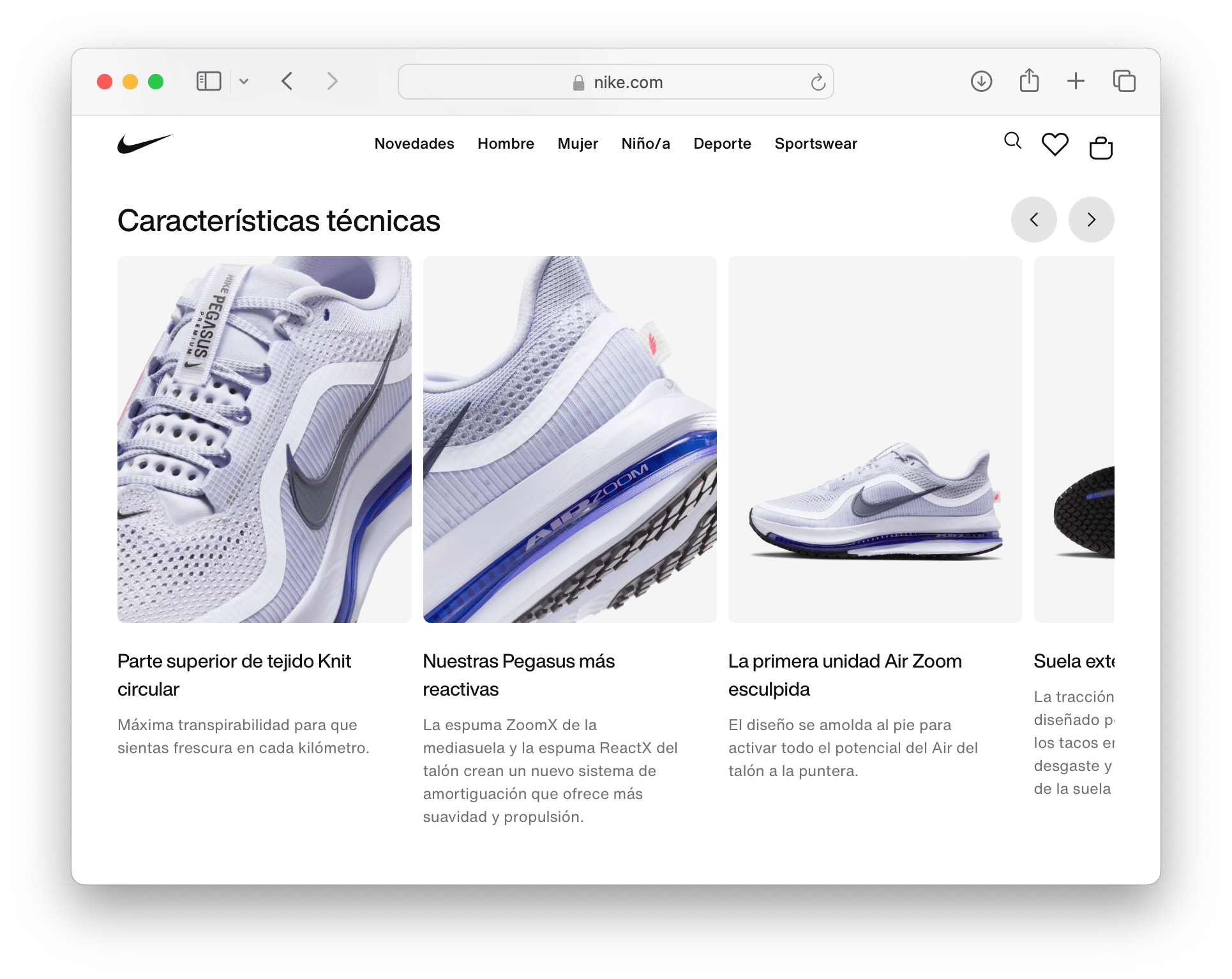This screenshot has width=1232, height=979.
Task: Select the full shoe side view image
Action: click(875, 439)
